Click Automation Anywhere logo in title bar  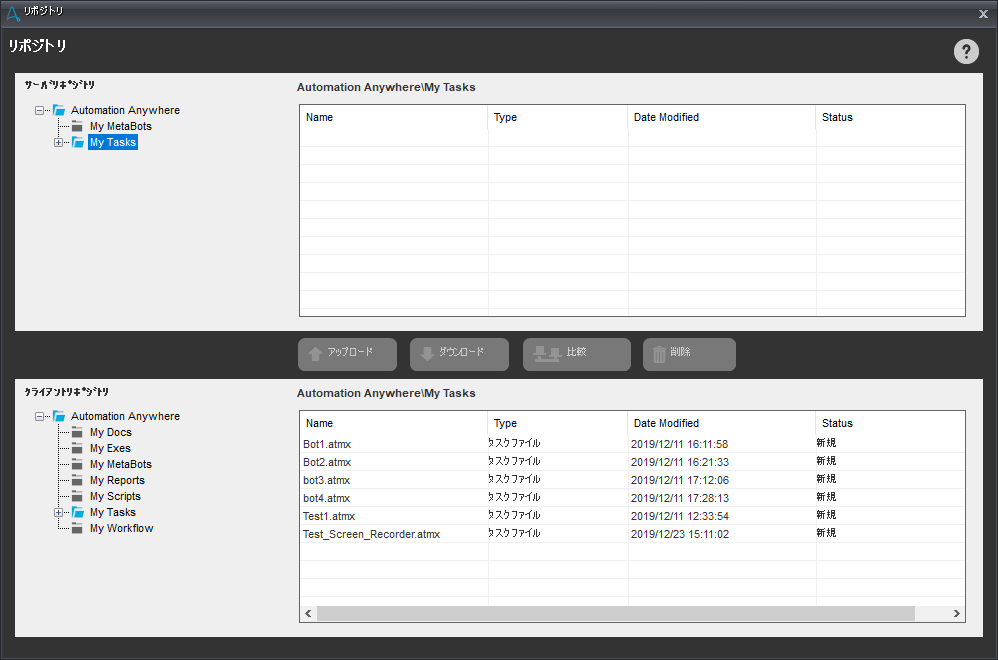tap(13, 13)
